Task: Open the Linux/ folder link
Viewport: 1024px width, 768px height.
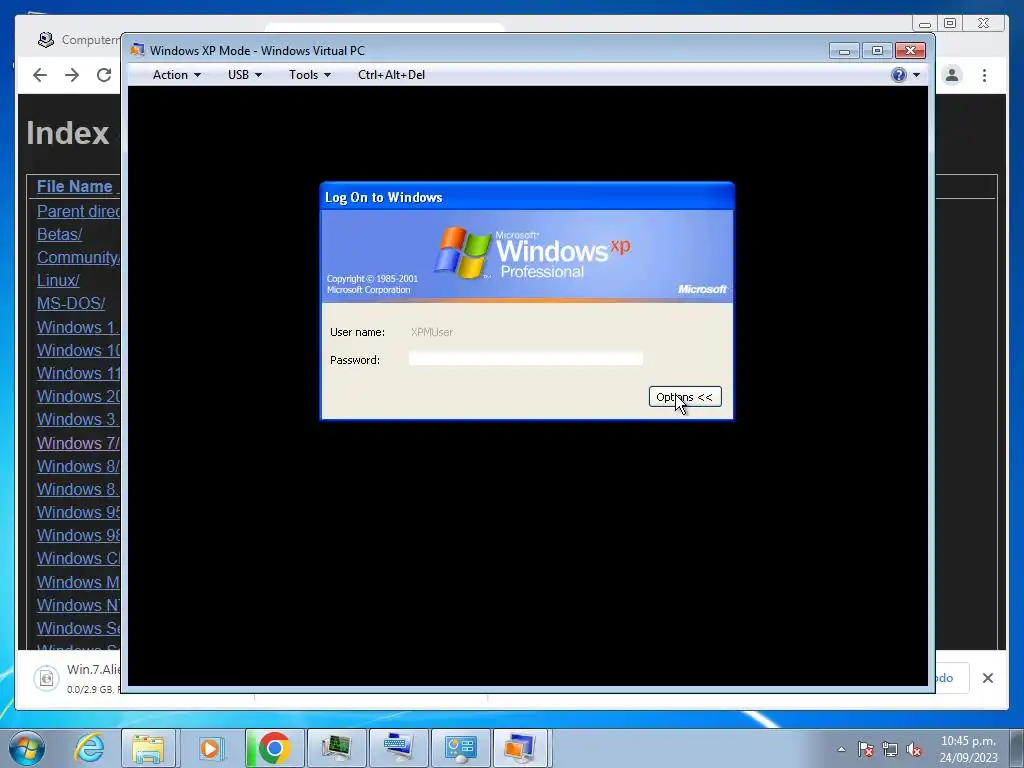Action: click(x=58, y=280)
